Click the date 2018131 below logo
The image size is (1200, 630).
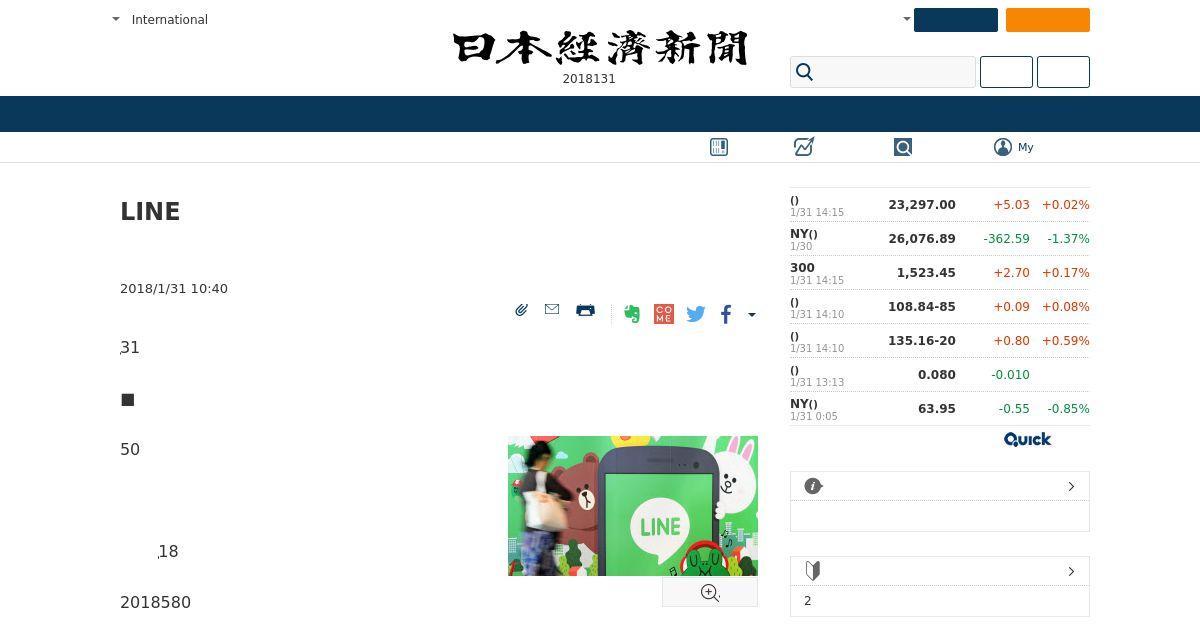pyautogui.click(x=589, y=79)
